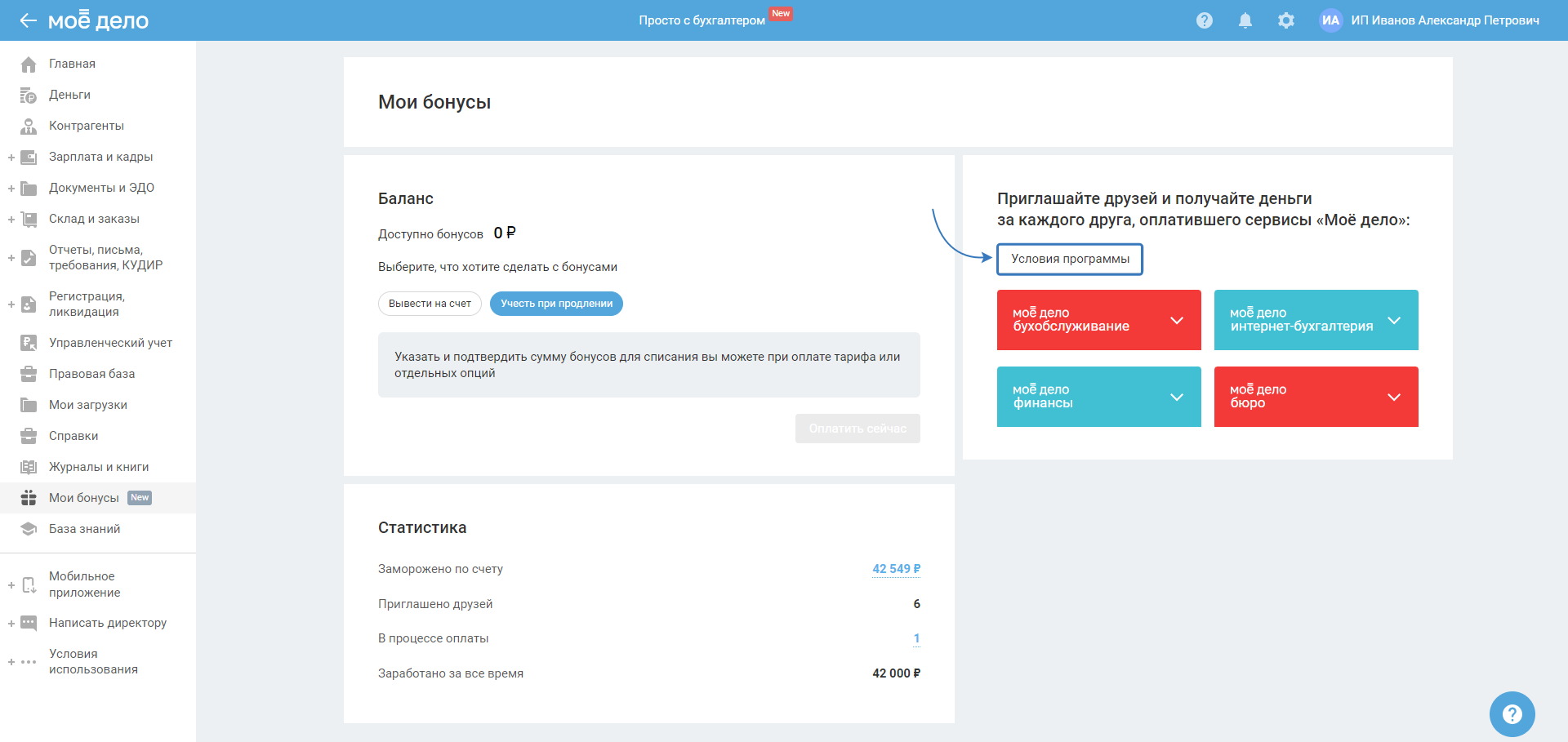Click the Написать директору chat icon
Viewport: 1568px width, 742px height.
(x=29, y=624)
